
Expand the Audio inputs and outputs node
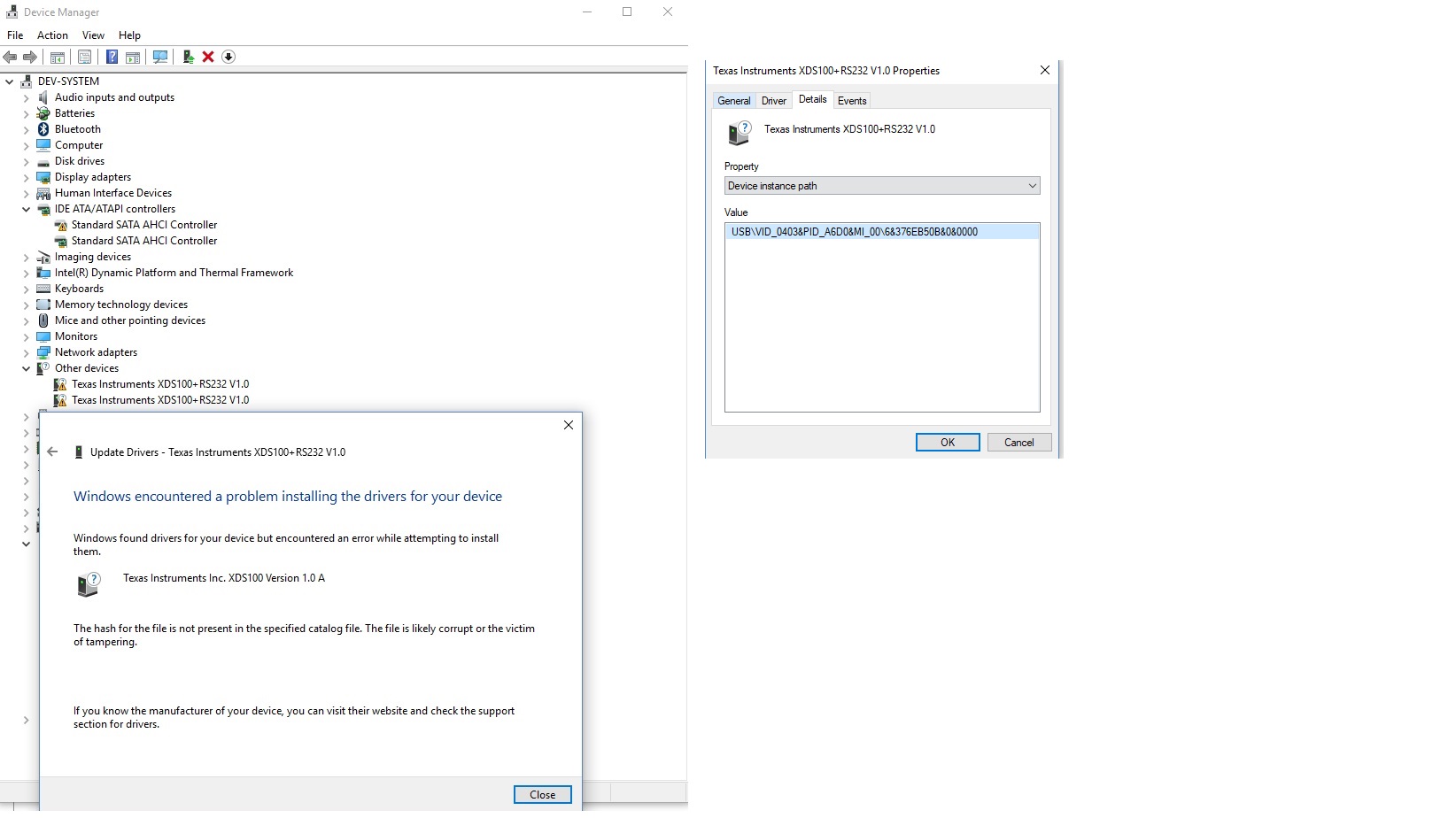(26, 97)
